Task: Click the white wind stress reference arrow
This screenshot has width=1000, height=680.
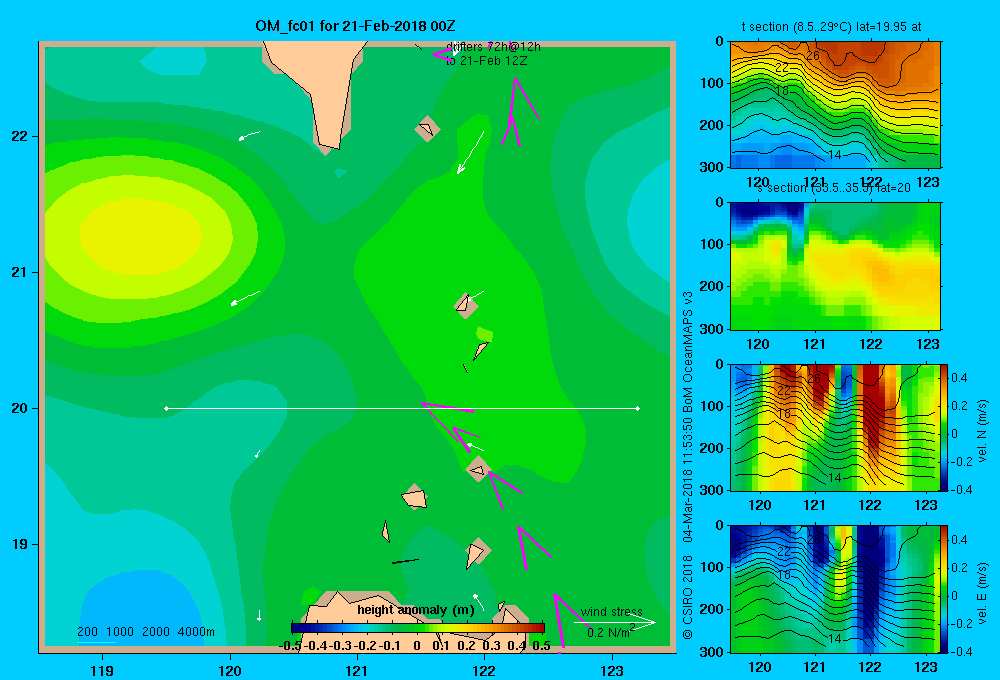Action: pos(615,622)
